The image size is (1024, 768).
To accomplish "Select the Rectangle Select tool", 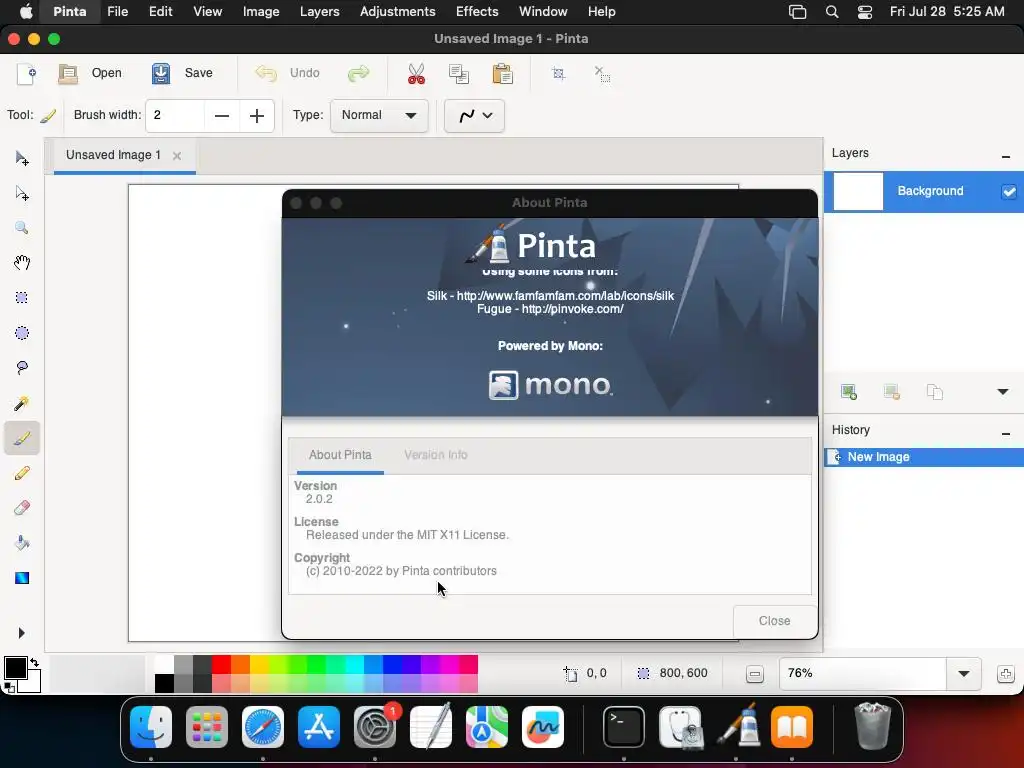I will 22,298.
